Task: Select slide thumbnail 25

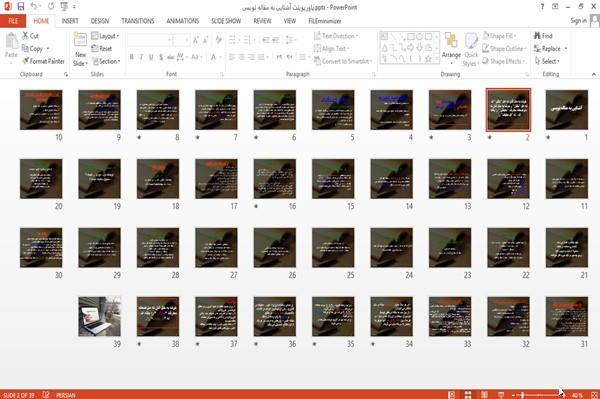Action: (x=333, y=248)
